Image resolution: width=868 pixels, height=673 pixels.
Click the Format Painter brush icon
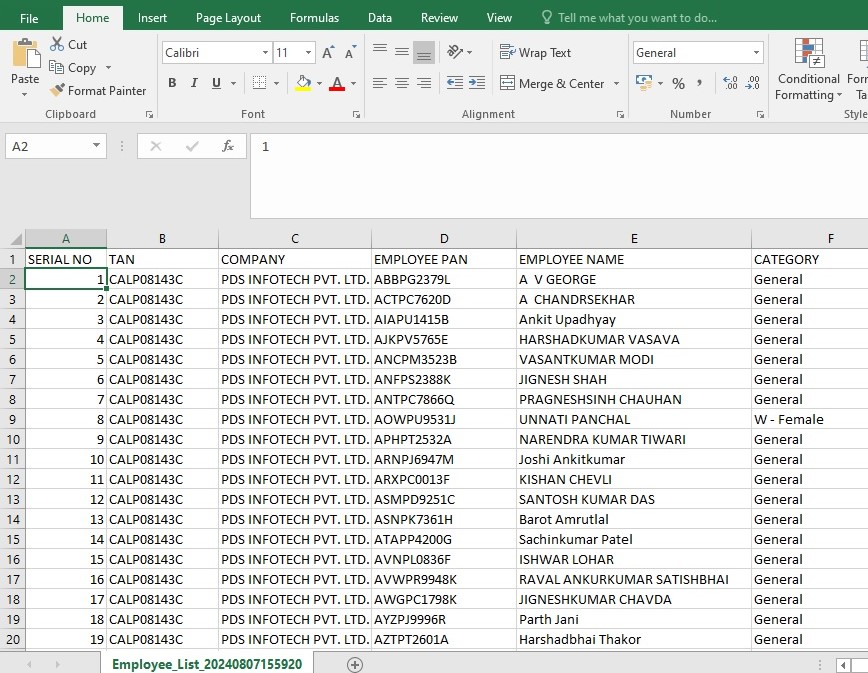(x=57, y=90)
